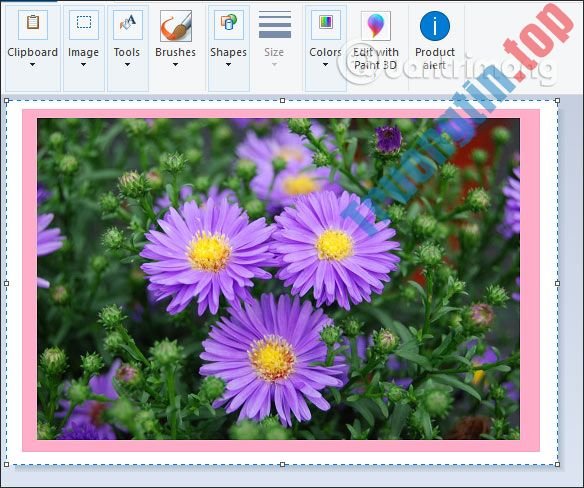Click the left-middle selection handle
The image size is (584, 488).
(6, 283)
